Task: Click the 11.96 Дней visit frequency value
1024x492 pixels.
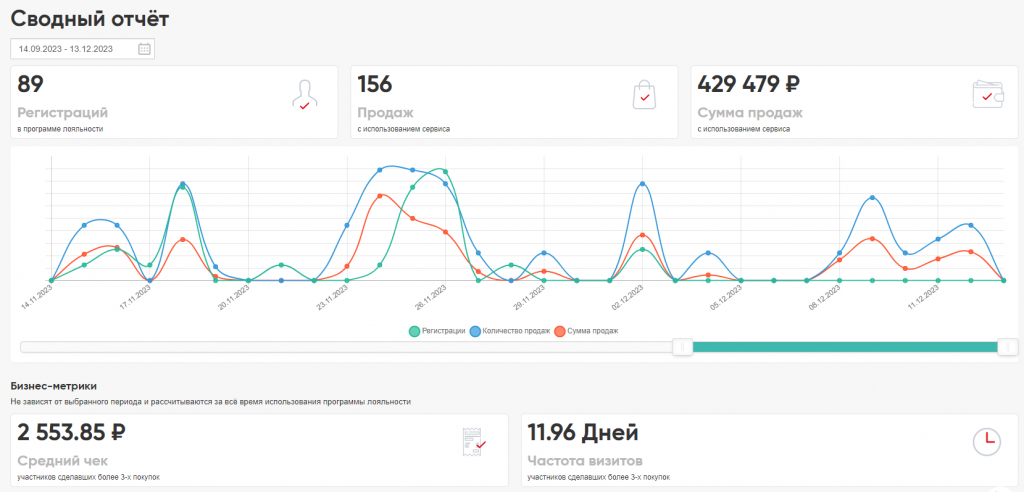Action: coord(582,433)
